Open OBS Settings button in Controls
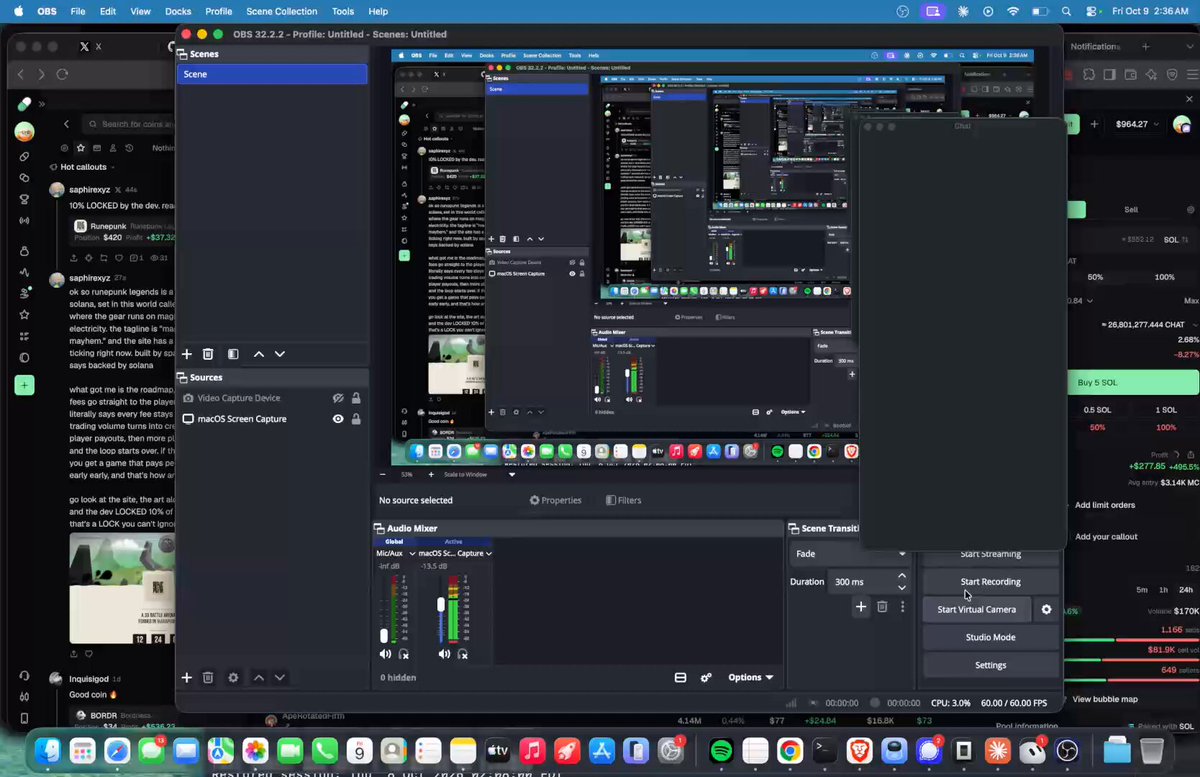Viewport: 1200px width, 777px height. click(x=990, y=665)
